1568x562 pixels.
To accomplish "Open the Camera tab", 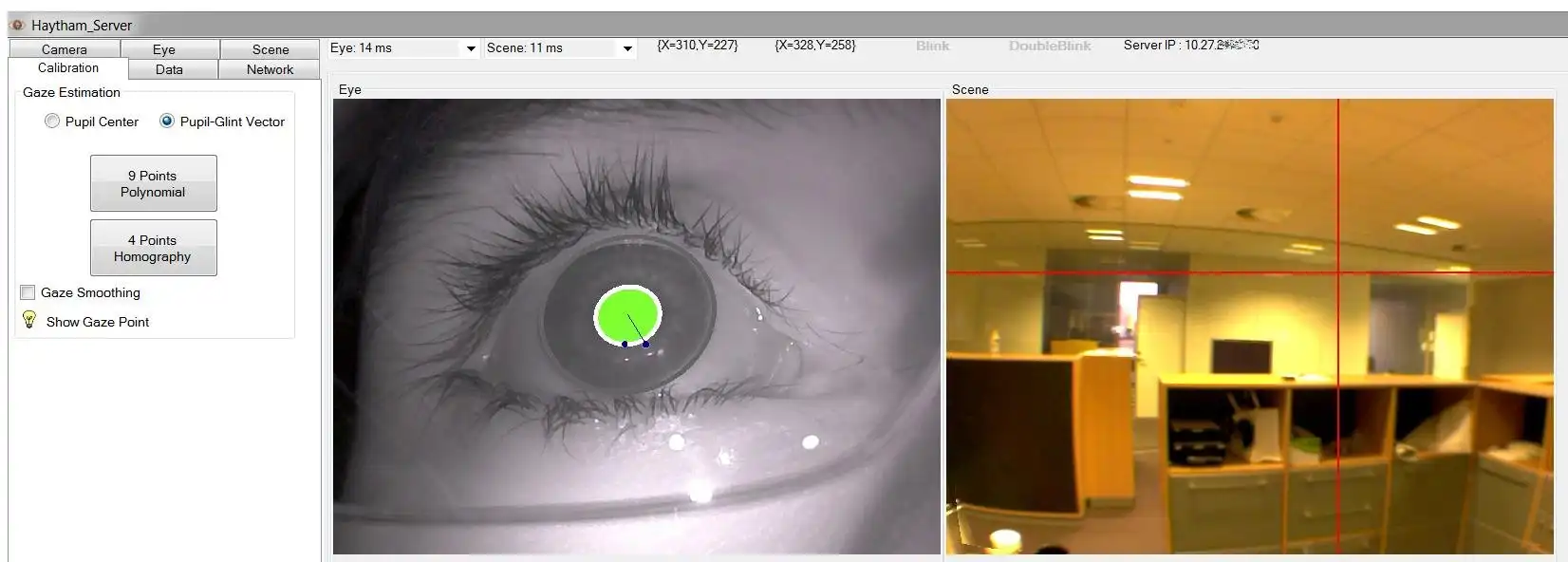I will 64,49.
